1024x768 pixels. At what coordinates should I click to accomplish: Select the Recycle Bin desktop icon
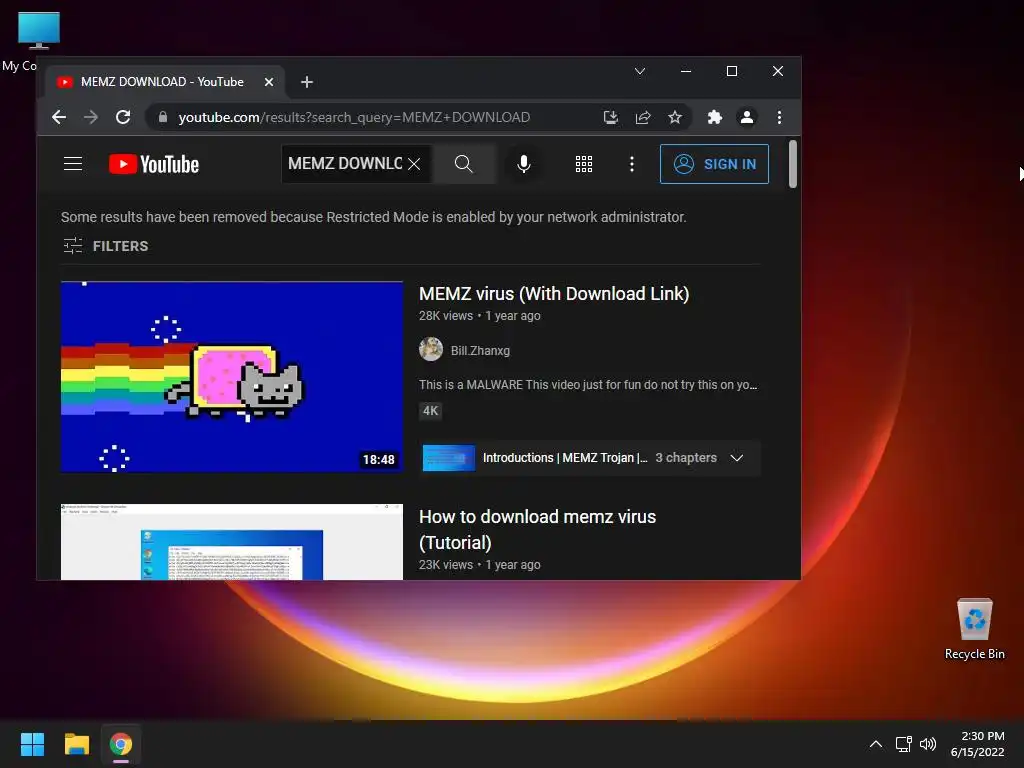[974, 629]
